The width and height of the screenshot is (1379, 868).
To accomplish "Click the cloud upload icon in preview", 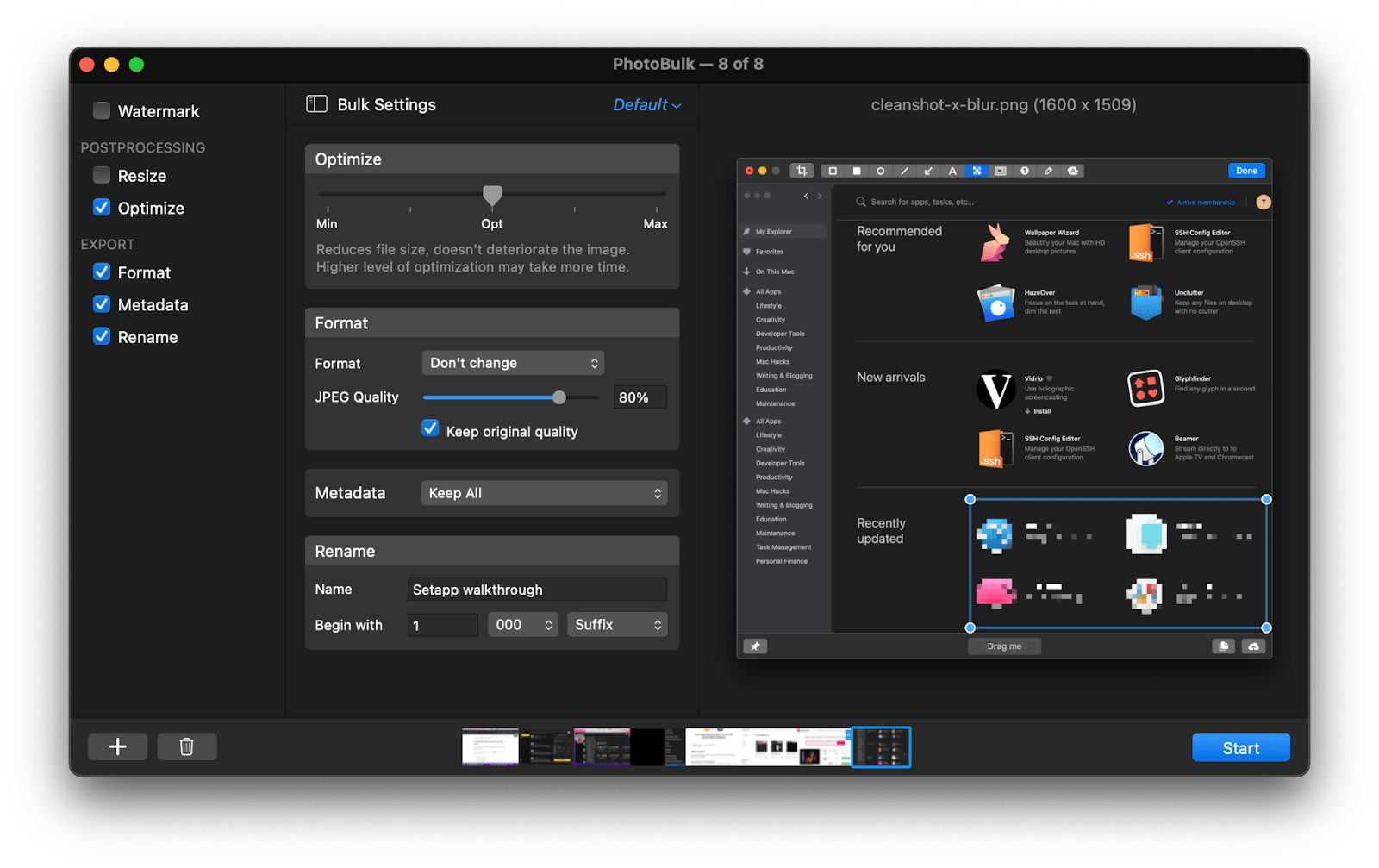I will pyautogui.click(x=1253, y=646).
